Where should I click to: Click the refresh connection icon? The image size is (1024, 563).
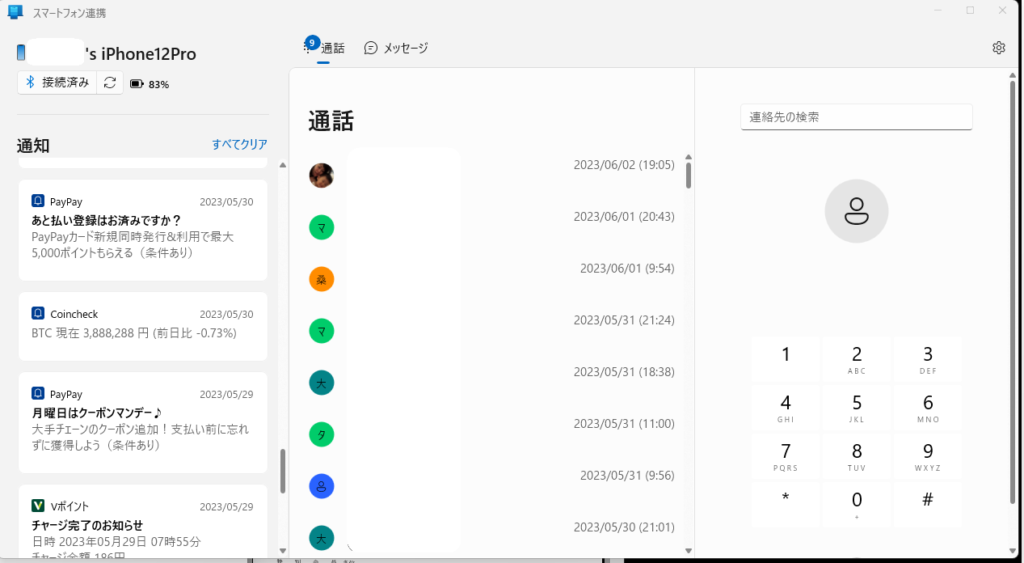pos(110,83)
